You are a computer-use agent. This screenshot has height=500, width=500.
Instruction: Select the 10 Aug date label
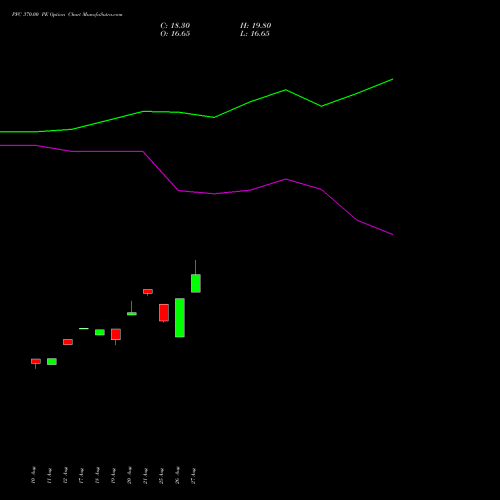(33, 475)
